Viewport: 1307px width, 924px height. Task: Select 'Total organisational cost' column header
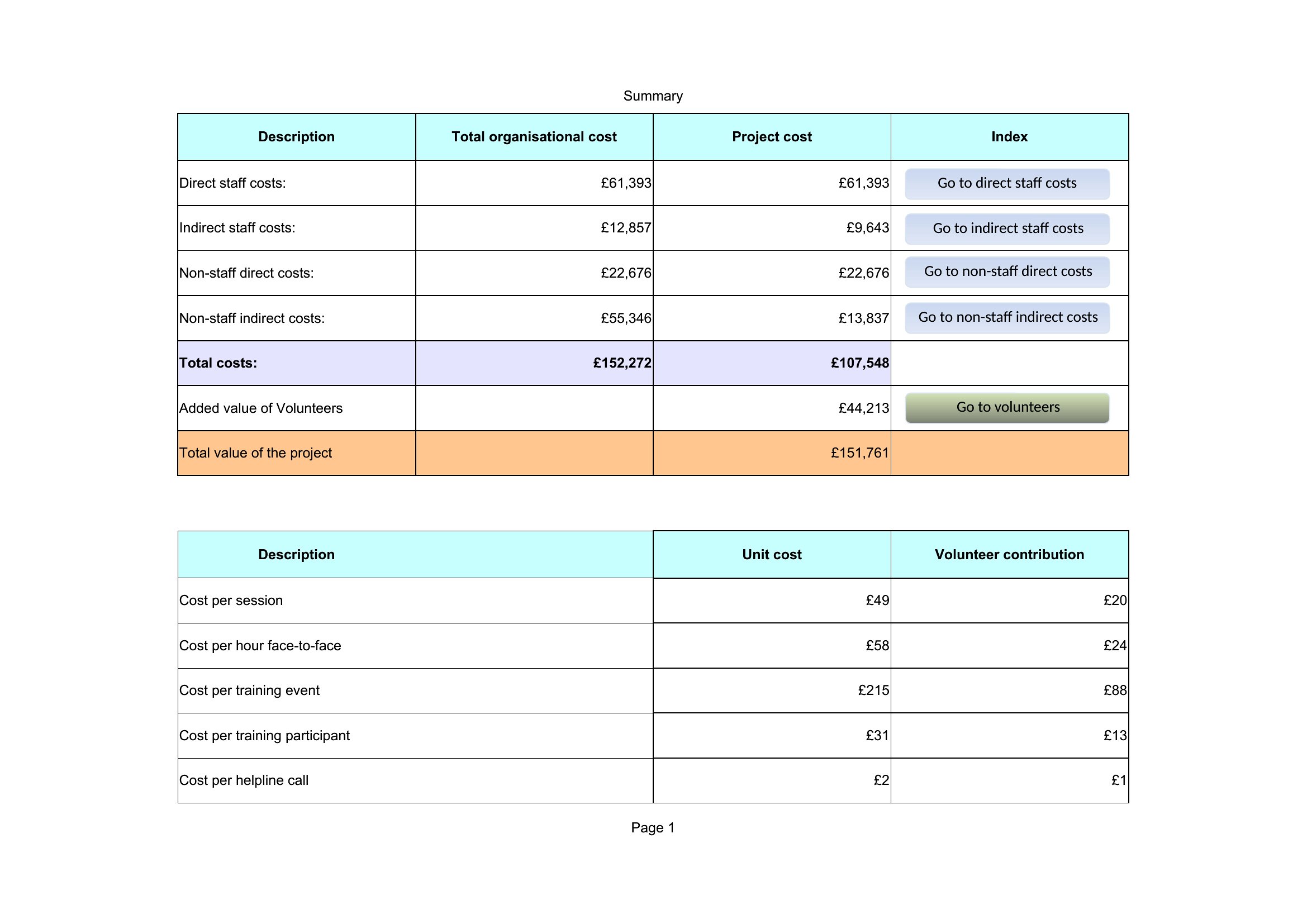coord(534,136)
